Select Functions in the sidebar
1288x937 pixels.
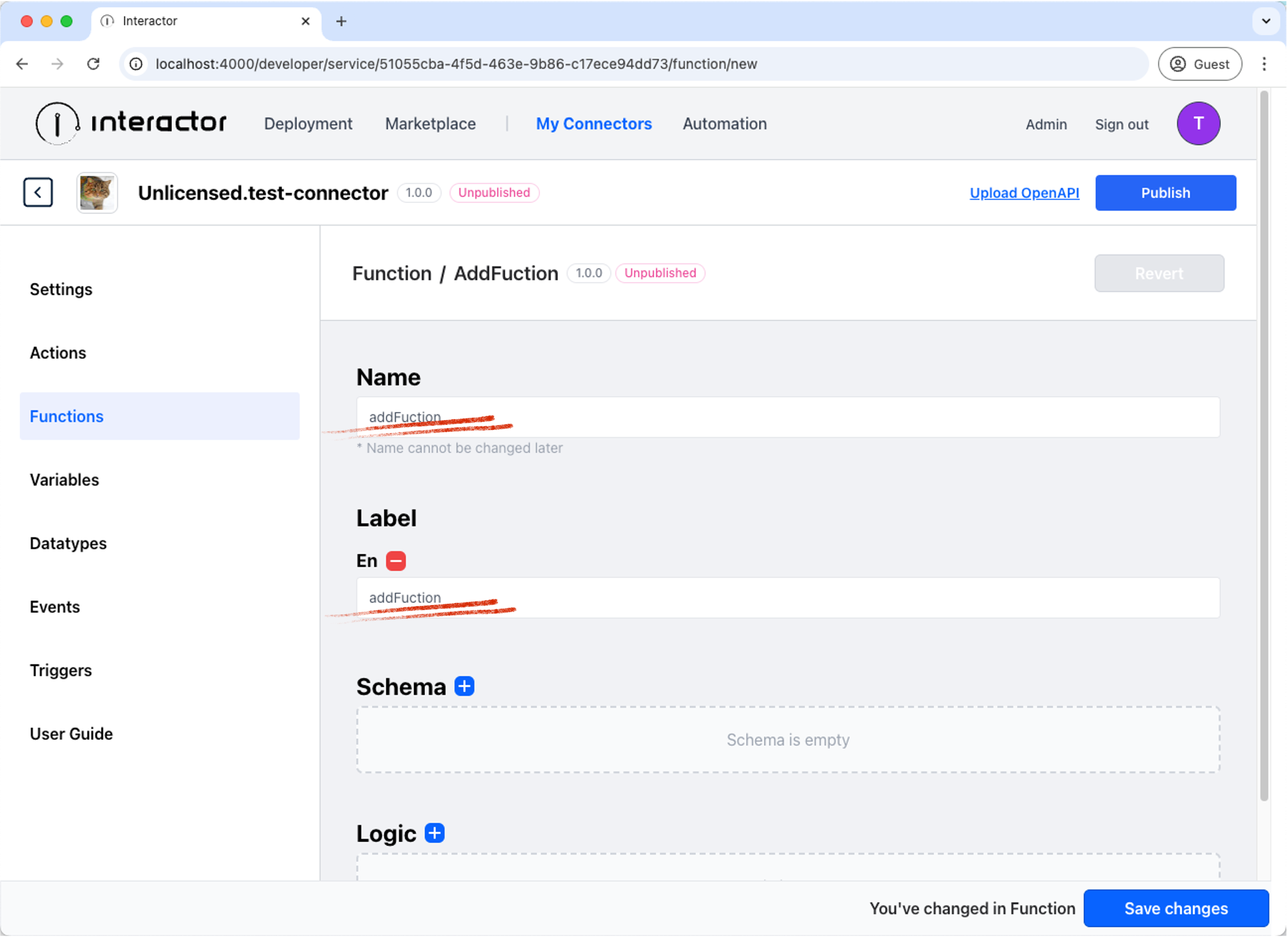[160, 416]
